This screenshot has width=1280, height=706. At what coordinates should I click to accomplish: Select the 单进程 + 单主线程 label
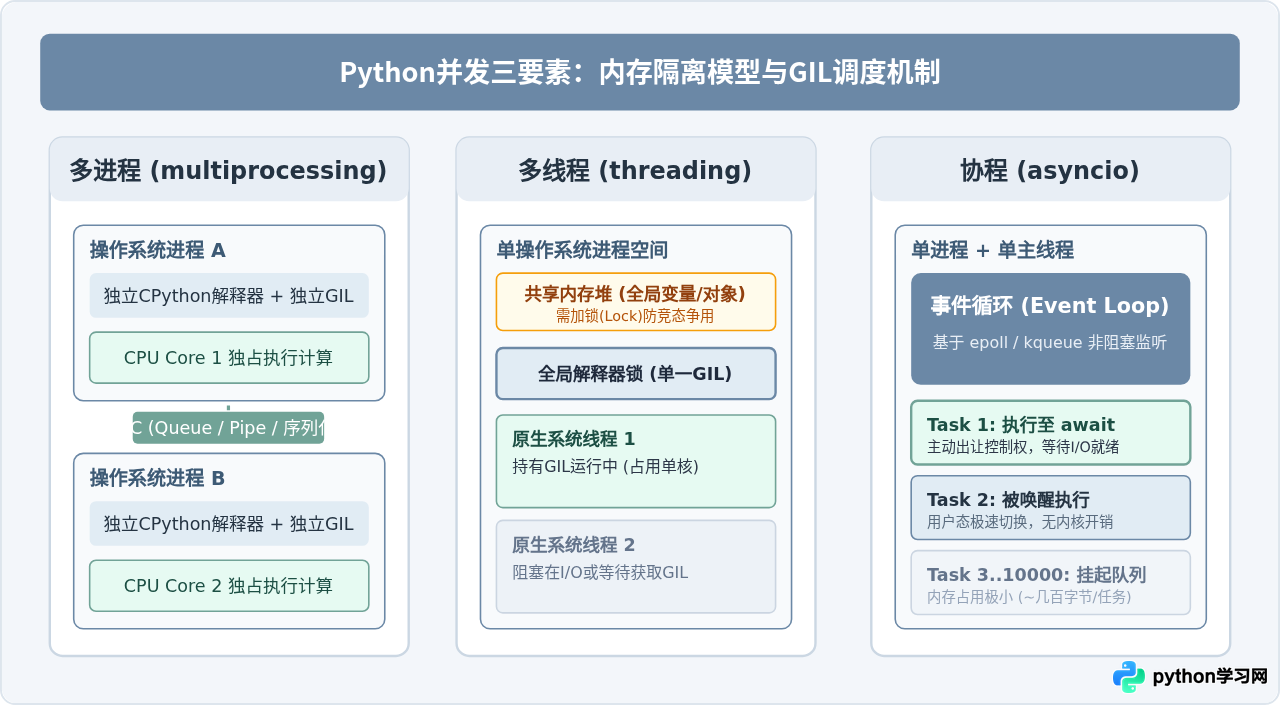pos(992,250)
